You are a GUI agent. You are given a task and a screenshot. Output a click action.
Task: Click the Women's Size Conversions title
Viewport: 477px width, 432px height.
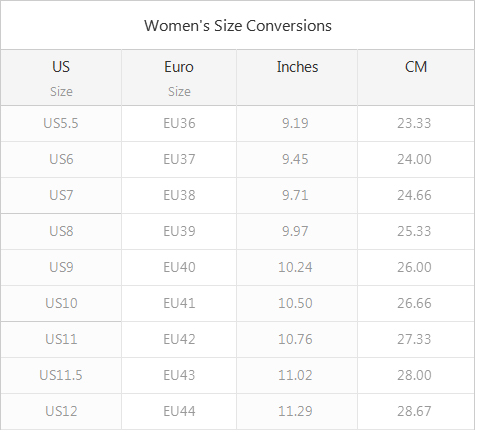(x=238, y=26)
